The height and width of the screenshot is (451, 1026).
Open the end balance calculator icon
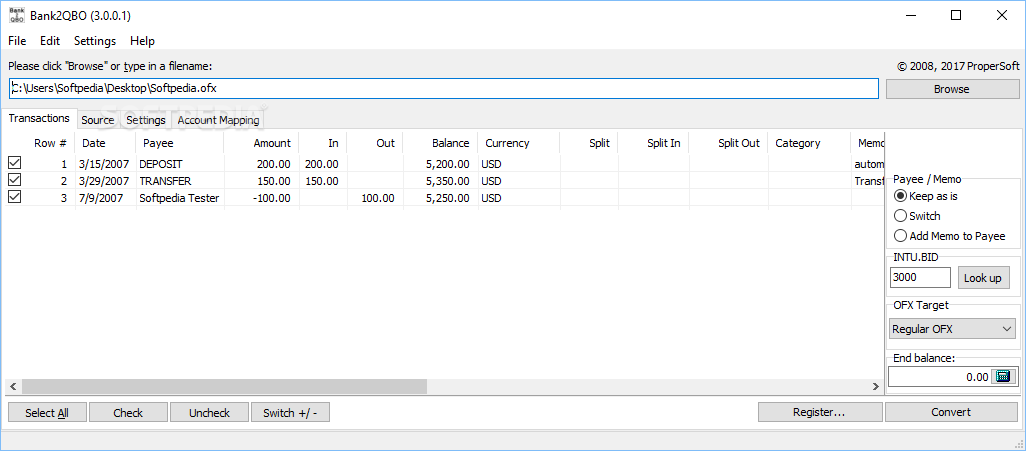tap(1001, 376)
